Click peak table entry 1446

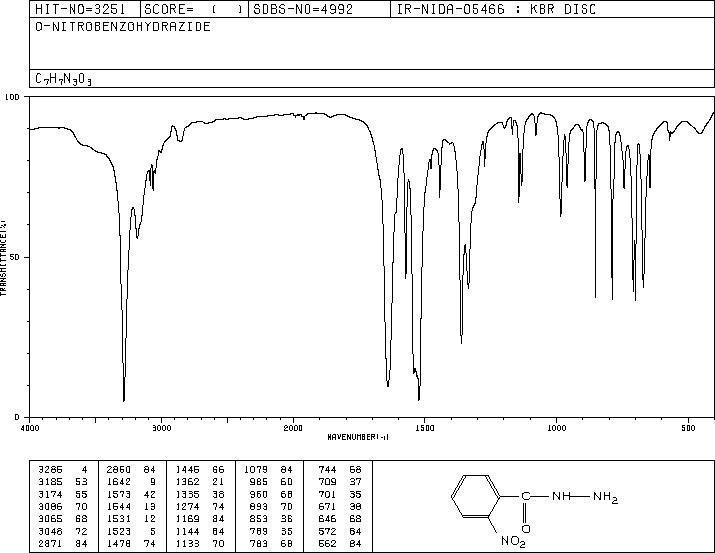(x=187, y=469)
